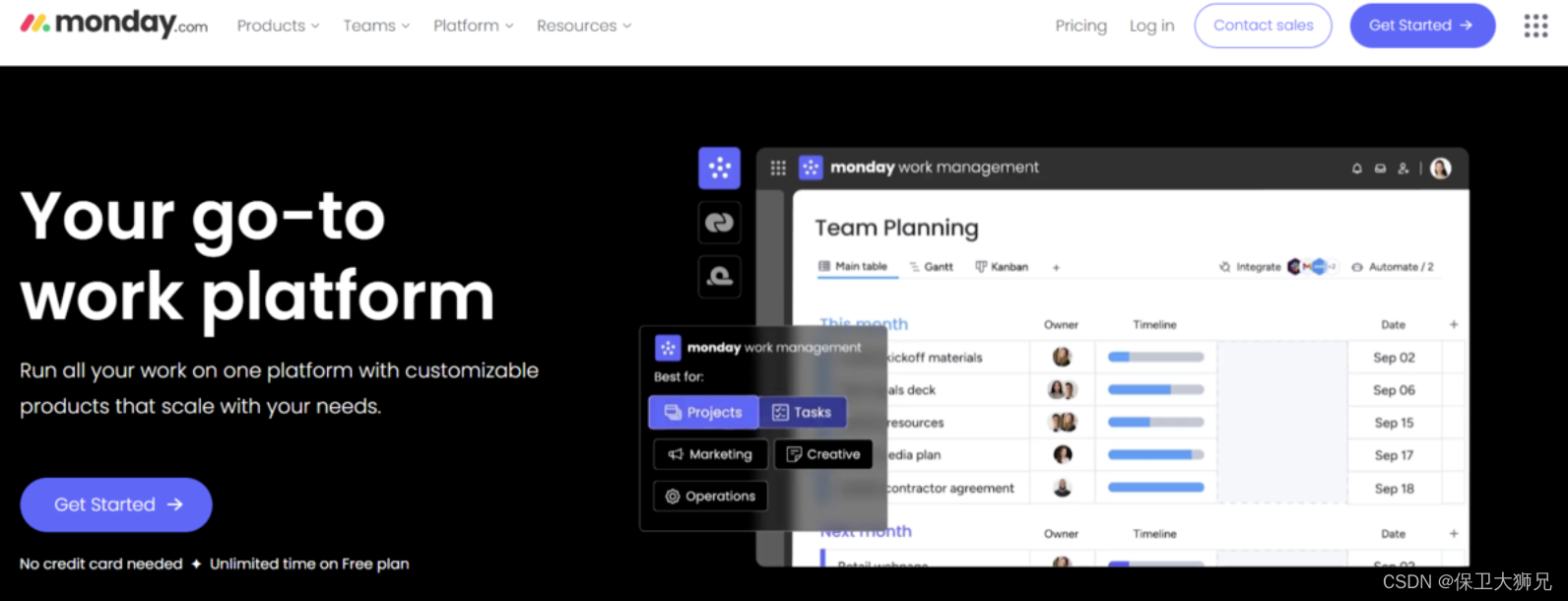Click the Sep 18 date cell
Image resolution: width=1568 pixels, height=601 pixels.
coord(1394,488)
